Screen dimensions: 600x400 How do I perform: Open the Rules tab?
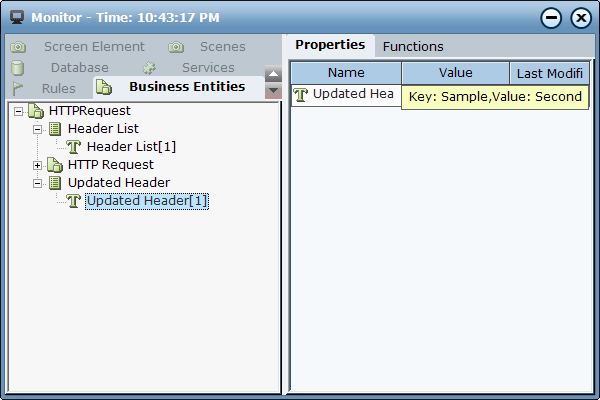click(x=58, y=88)
